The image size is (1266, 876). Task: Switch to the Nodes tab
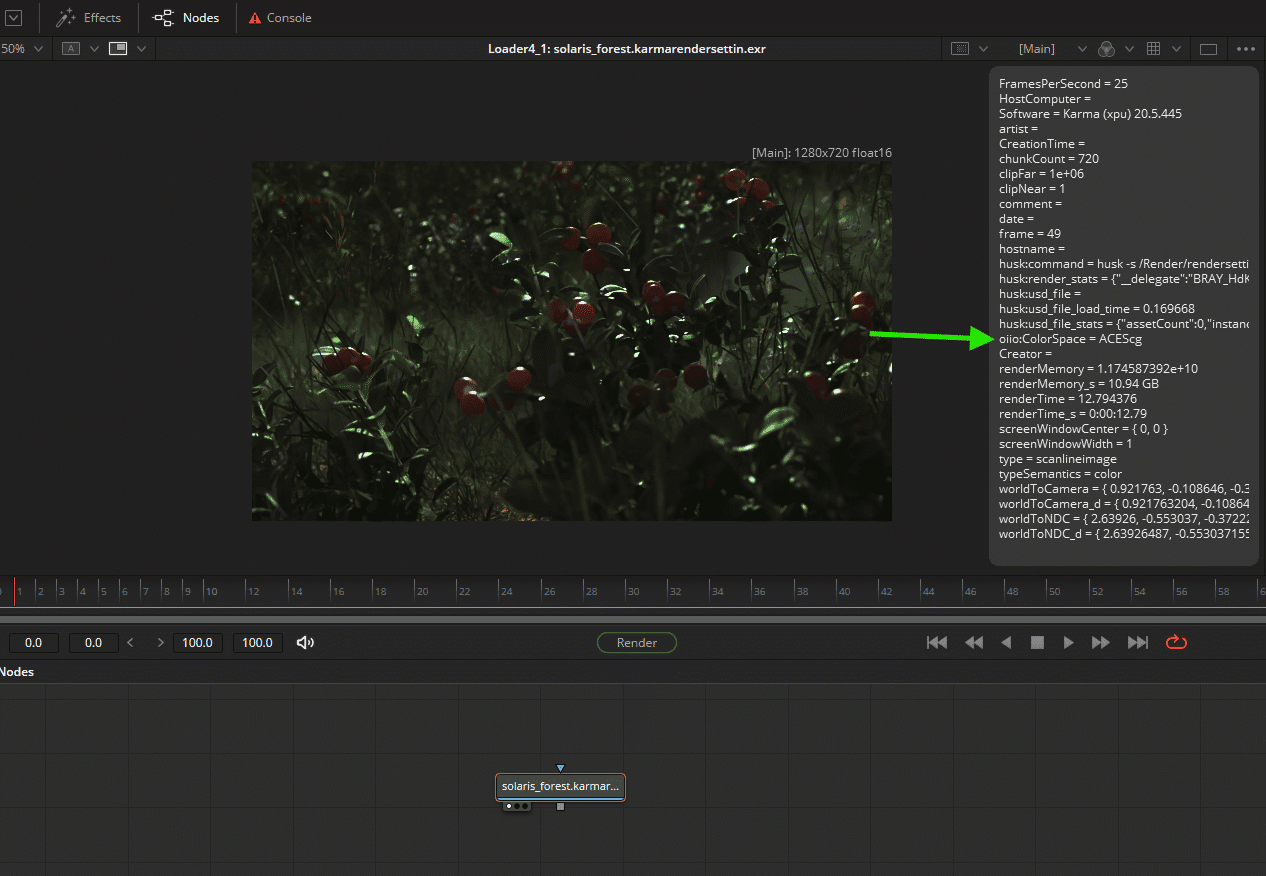(186, 17)
